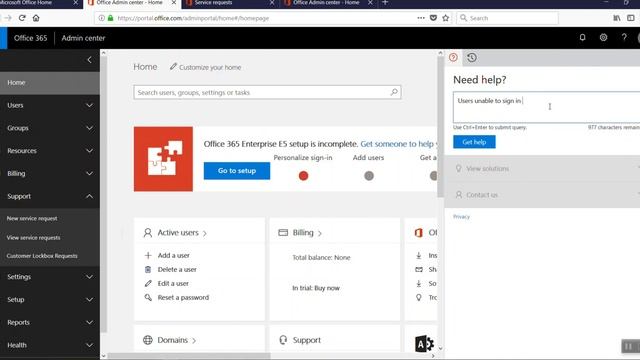Click the Get help button
Screen dimensions: 640x360
pos(474,142)
